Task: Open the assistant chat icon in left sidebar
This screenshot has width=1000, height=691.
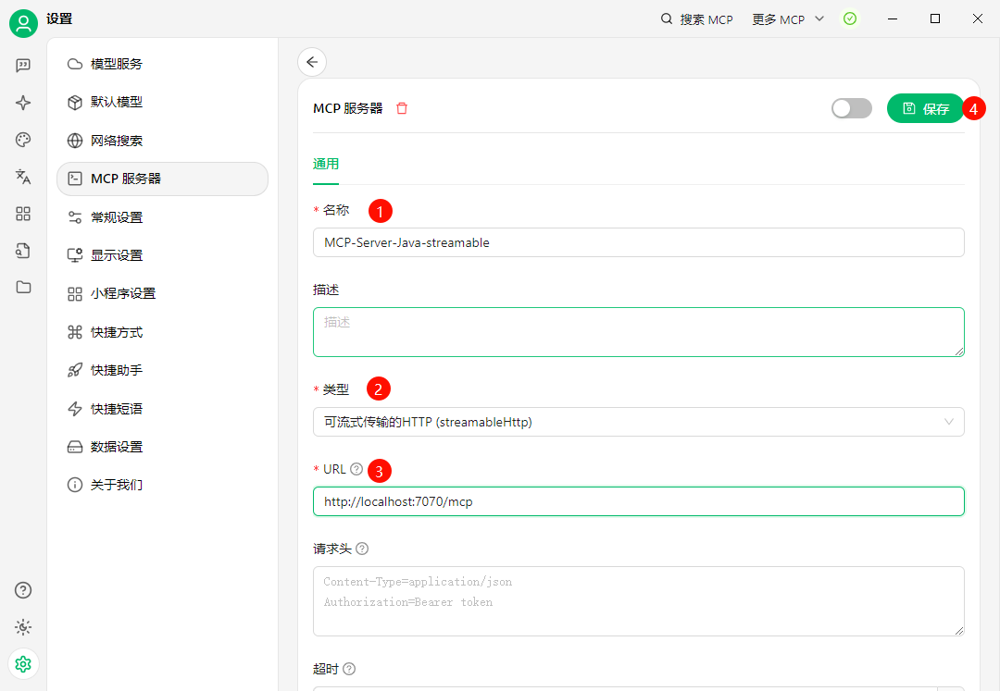Action: [23, 66]
